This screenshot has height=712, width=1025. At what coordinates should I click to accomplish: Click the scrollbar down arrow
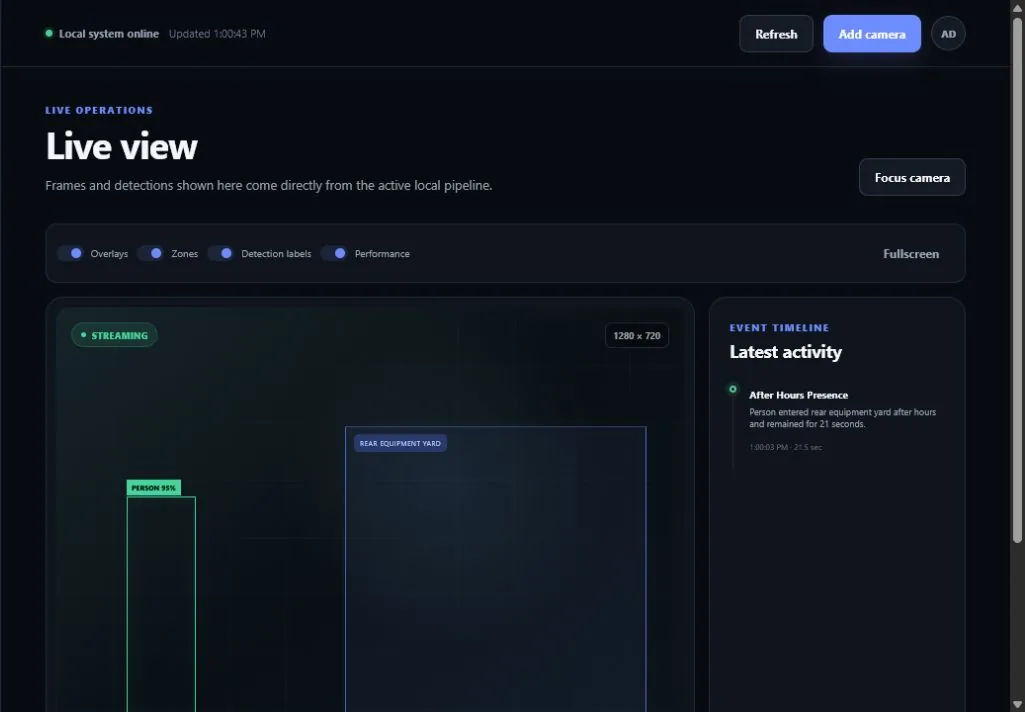pos(1017,705)
